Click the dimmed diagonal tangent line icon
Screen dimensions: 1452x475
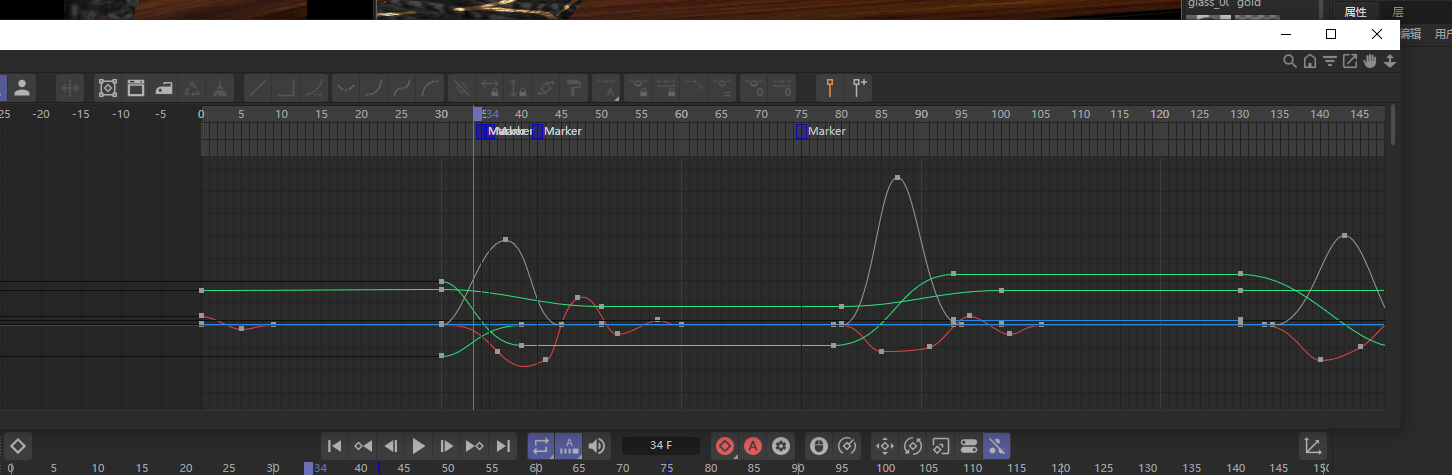pyautogui.click(x=694, y=87)
